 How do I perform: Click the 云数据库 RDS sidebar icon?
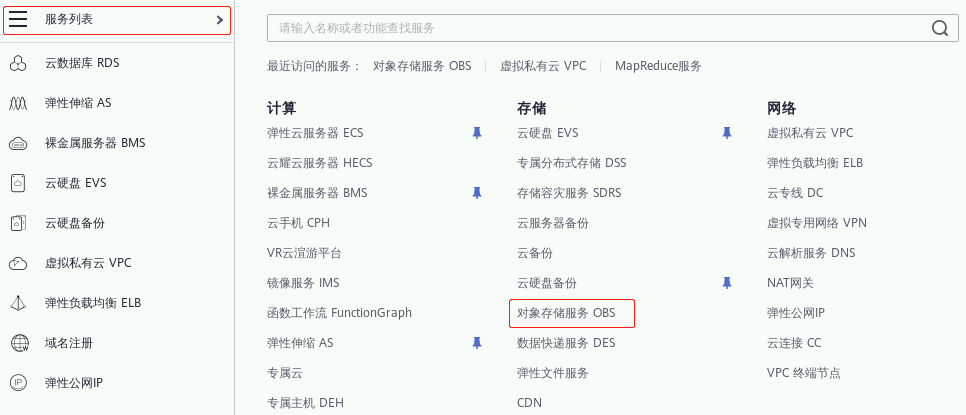click(x=18, y=63)
